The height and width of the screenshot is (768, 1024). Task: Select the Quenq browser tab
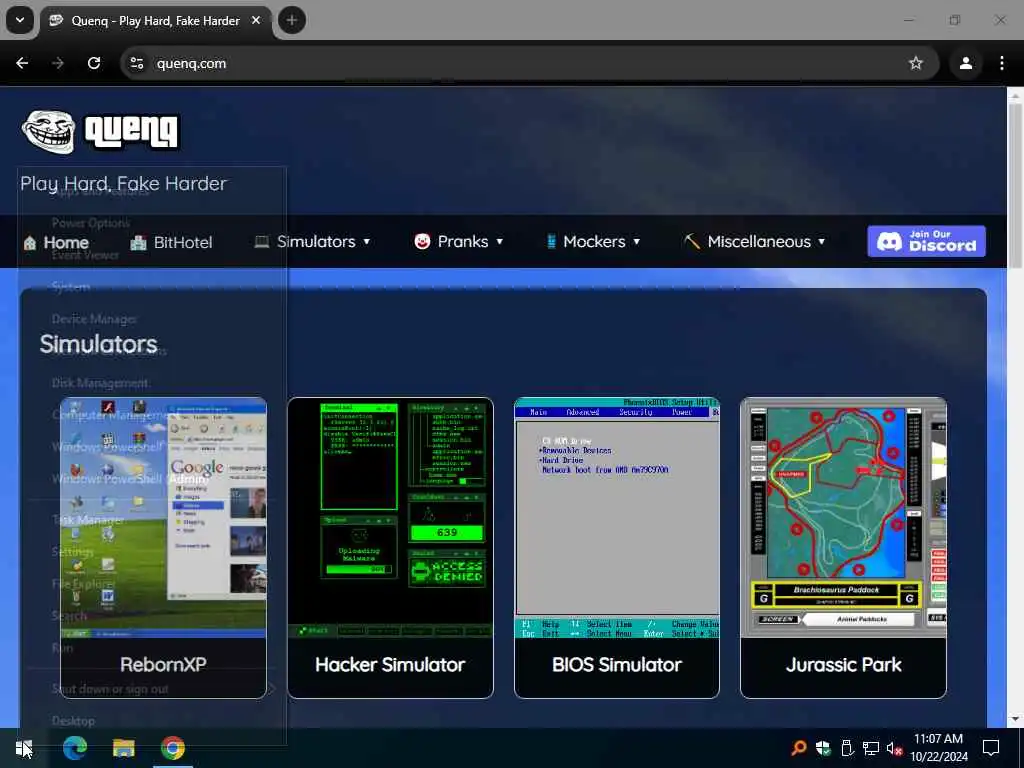(155, 21)
